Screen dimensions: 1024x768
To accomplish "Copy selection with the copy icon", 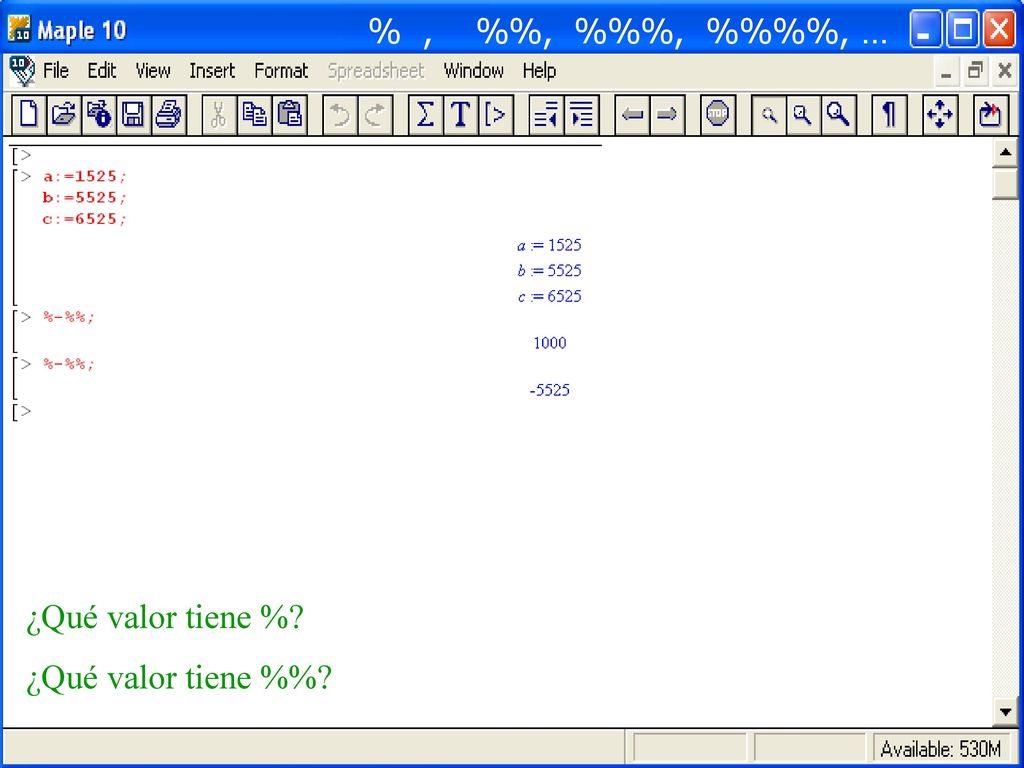I will [x=254, y=115].
